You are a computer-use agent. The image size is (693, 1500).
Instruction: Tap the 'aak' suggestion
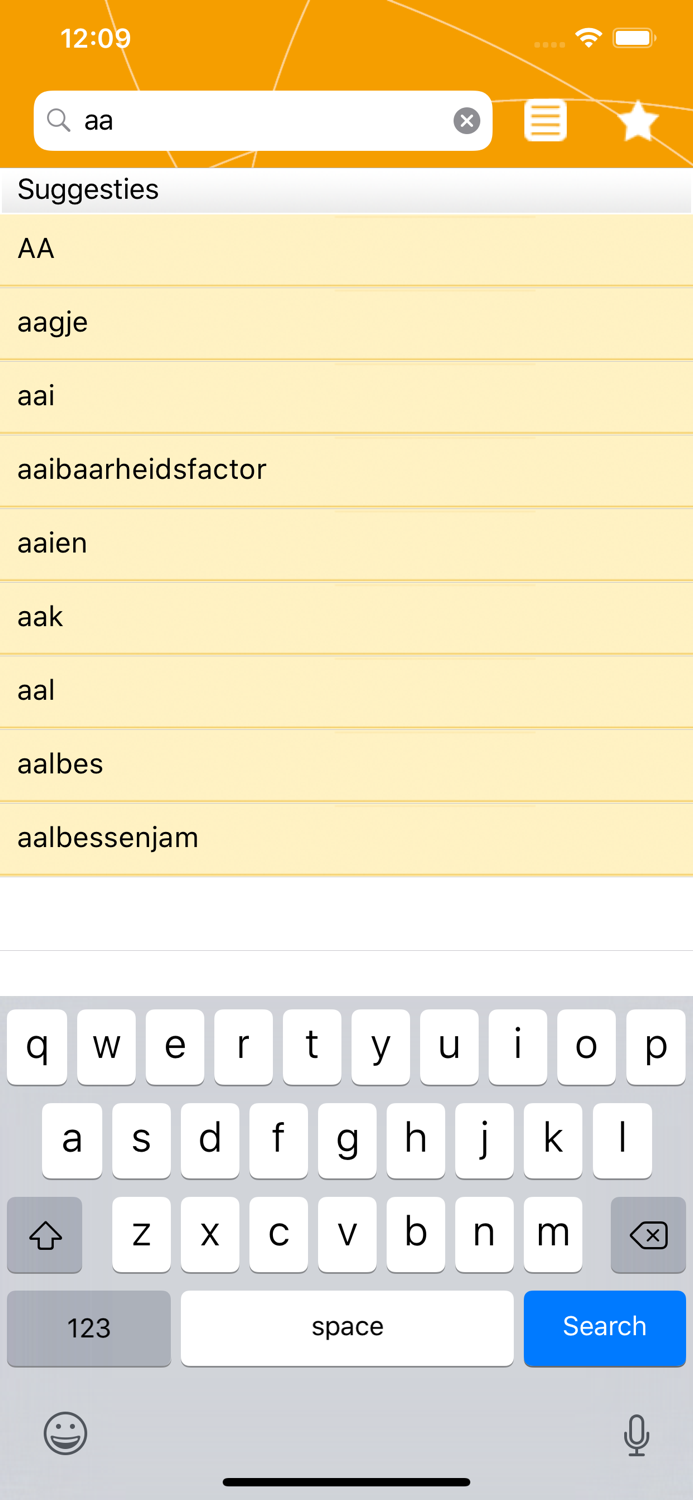click(x=346, y=617)
